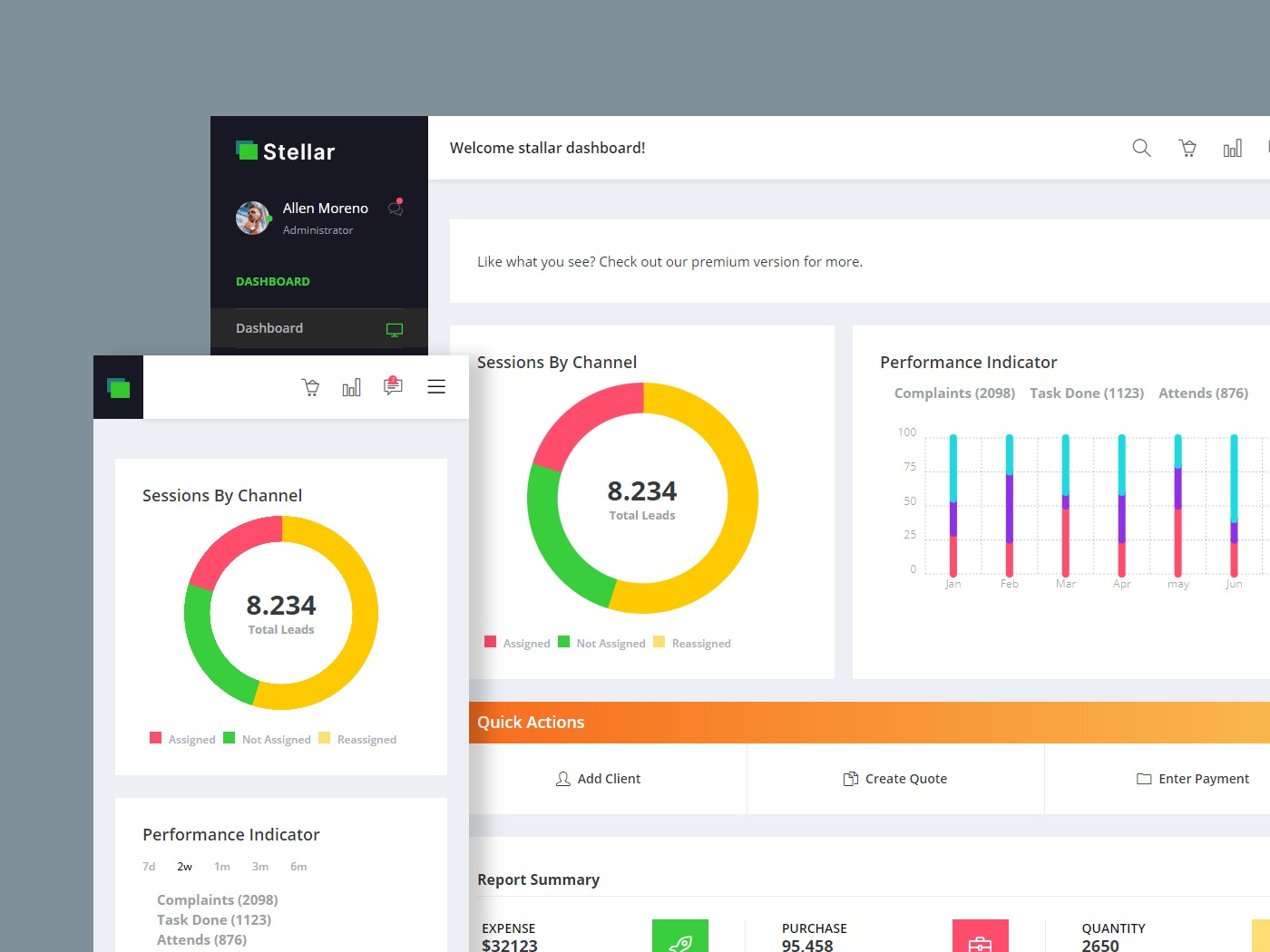Click the Stellar logo in the sidebar
This screenshot has width=1270, height=952.
click(286, 151)
